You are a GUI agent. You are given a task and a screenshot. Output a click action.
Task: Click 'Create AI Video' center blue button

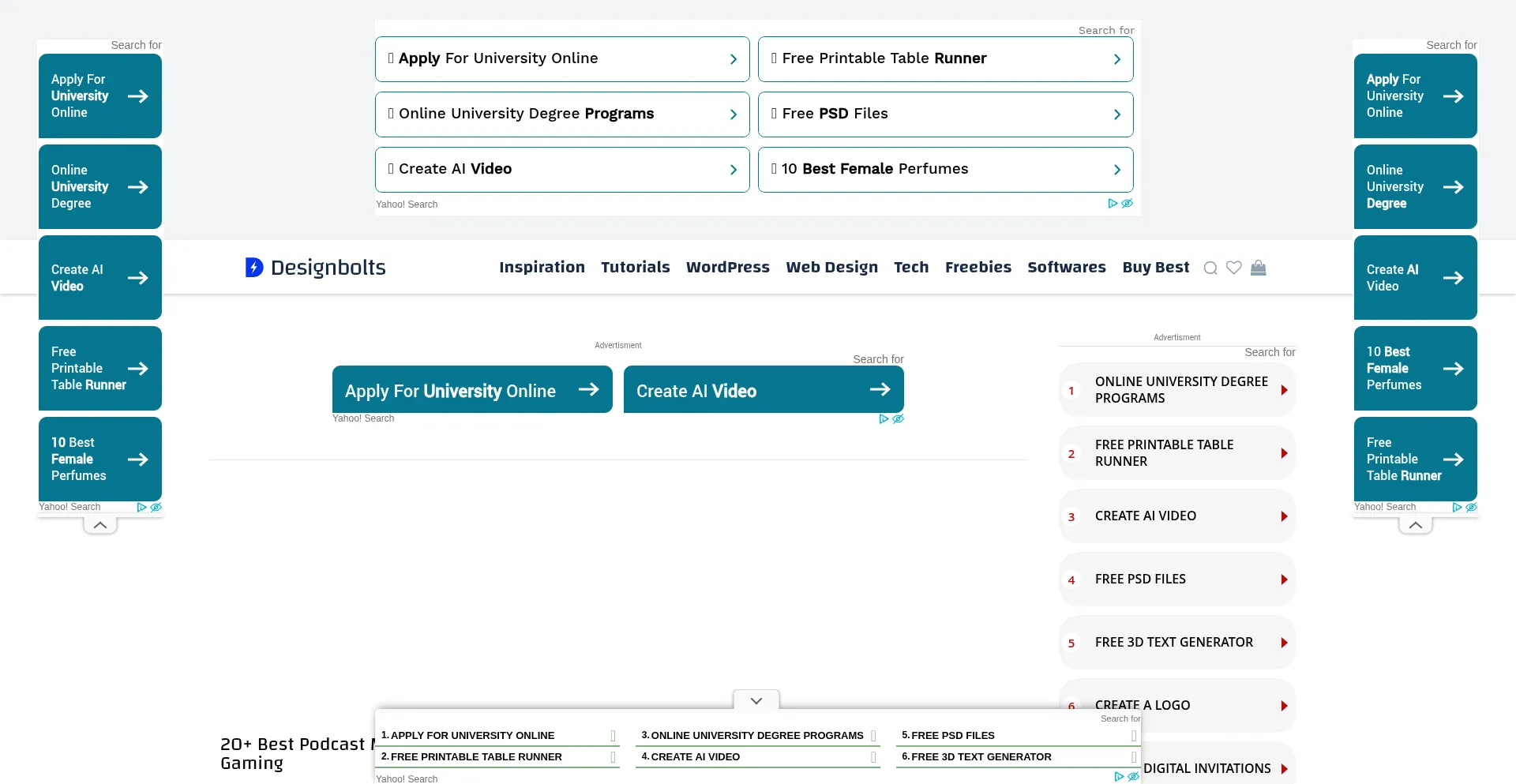tap(763, 390)
